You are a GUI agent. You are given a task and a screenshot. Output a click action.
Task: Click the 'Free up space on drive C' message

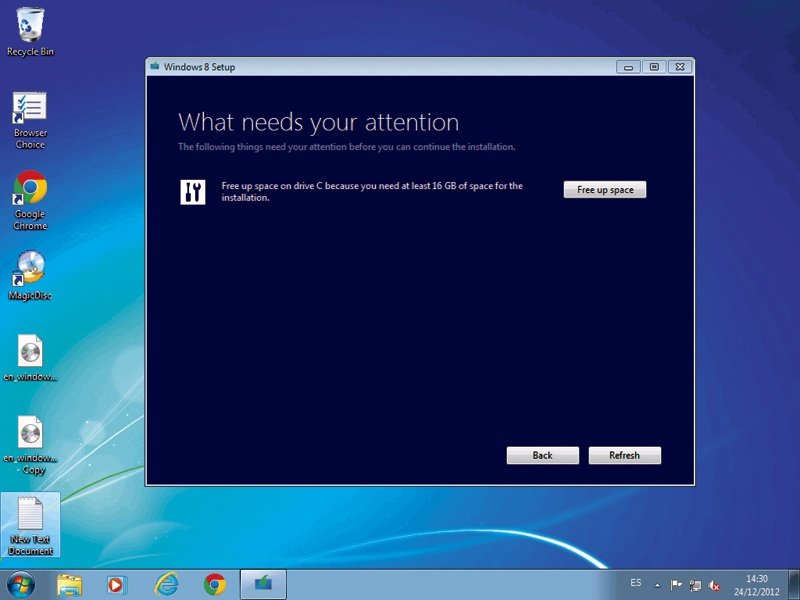pos(372,191)
